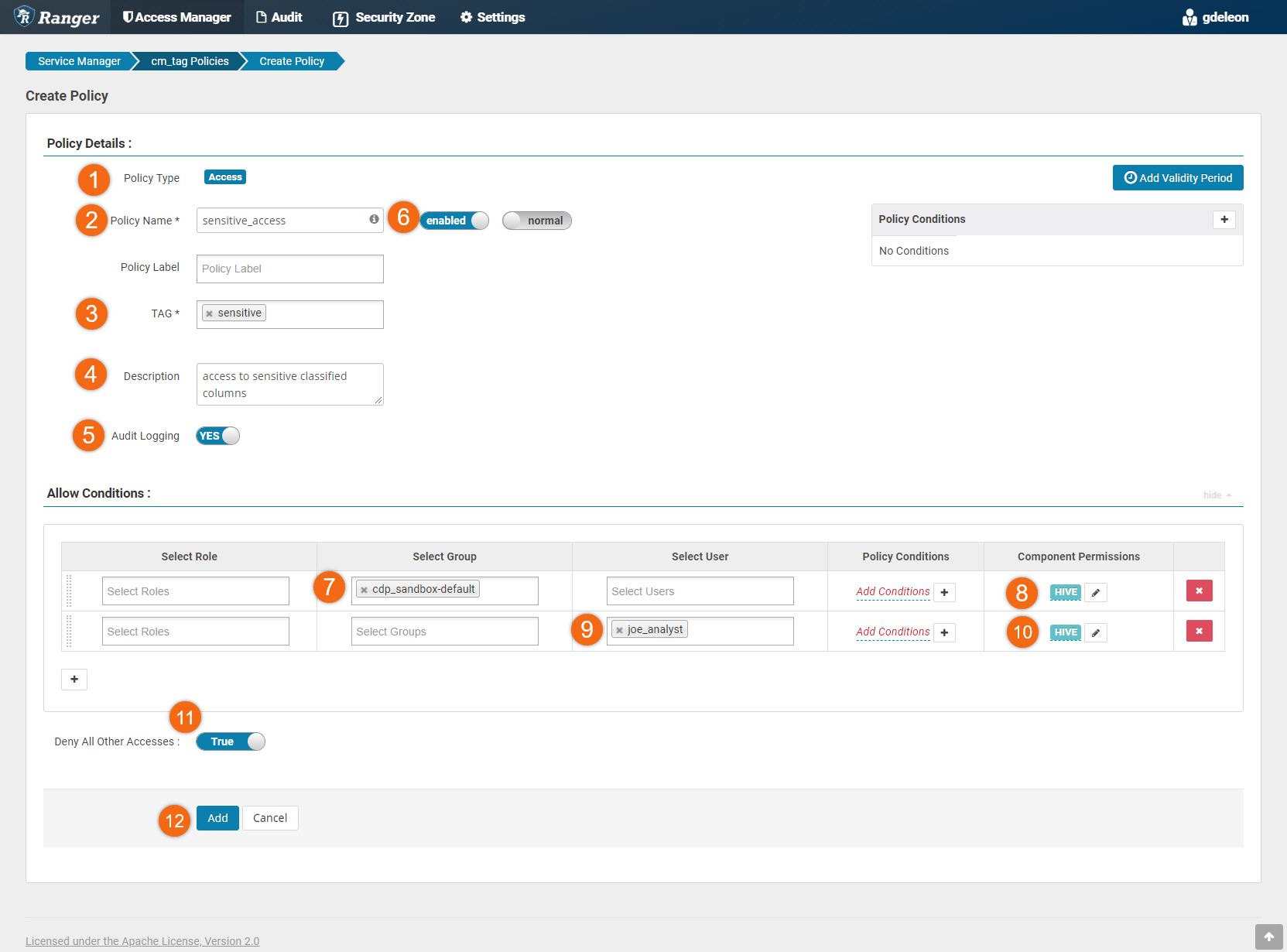Switch Deny All Other Accesses toggle

pos(231,741)
